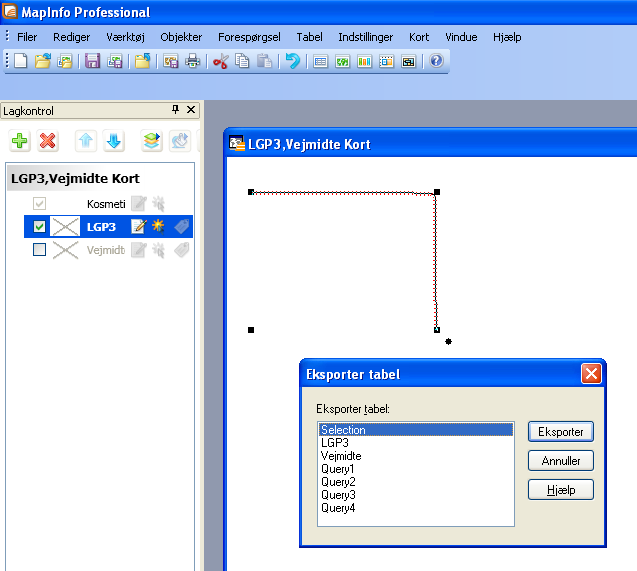Toggle selectable icon on Vejmidte layer
This screenshot has height=571, width=637.
pyautogui.click(x=158, y=250)
